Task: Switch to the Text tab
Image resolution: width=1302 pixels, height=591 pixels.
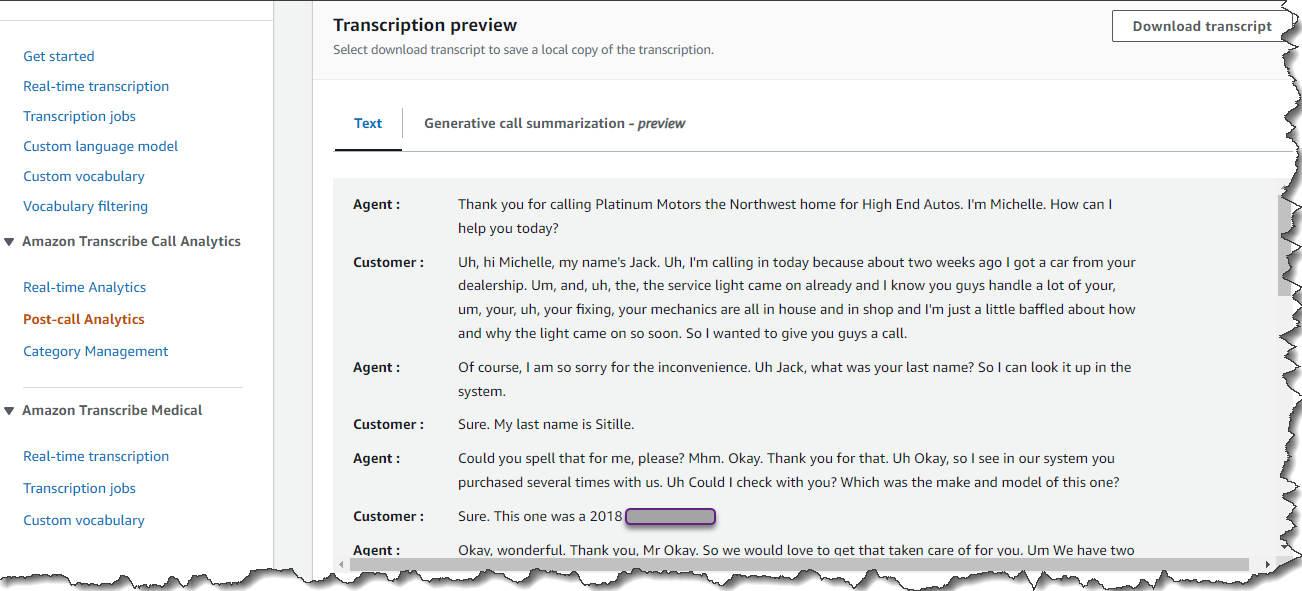Action: 368,124
